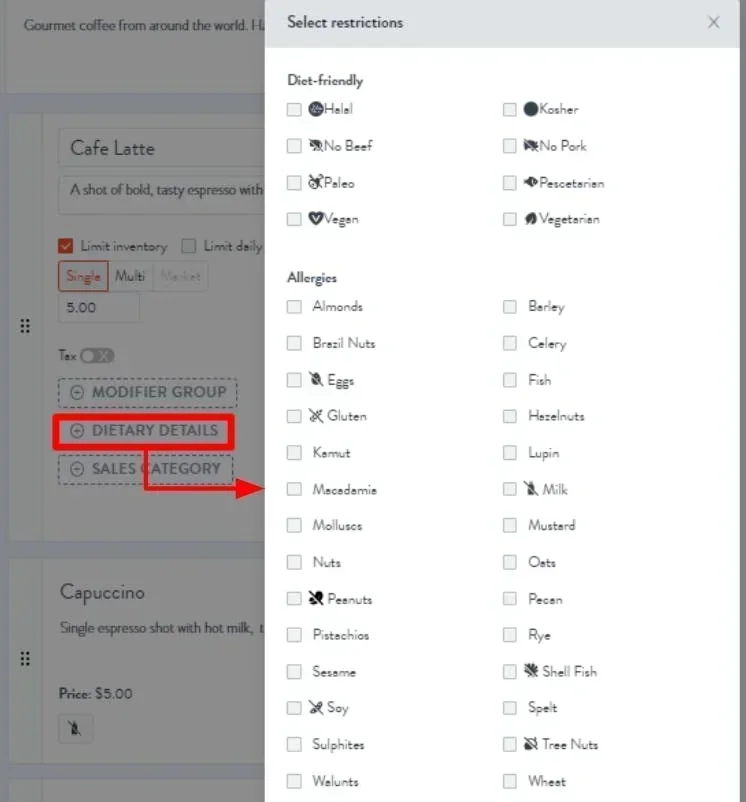Click the Spelt label
The width and height of the screenshot is (746, 802).
click(542, 708)
